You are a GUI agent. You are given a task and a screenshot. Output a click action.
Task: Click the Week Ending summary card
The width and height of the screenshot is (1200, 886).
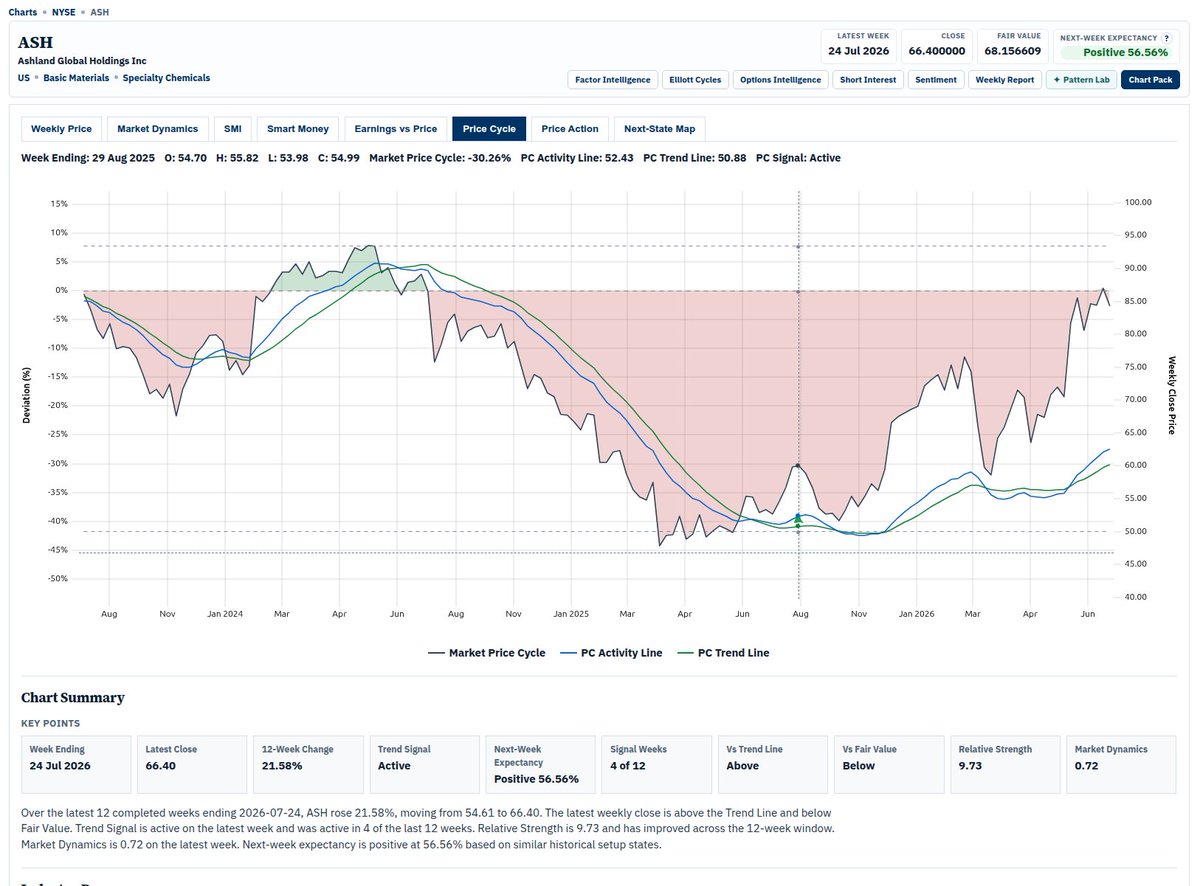pyautogui.click(x=76, y=765)
